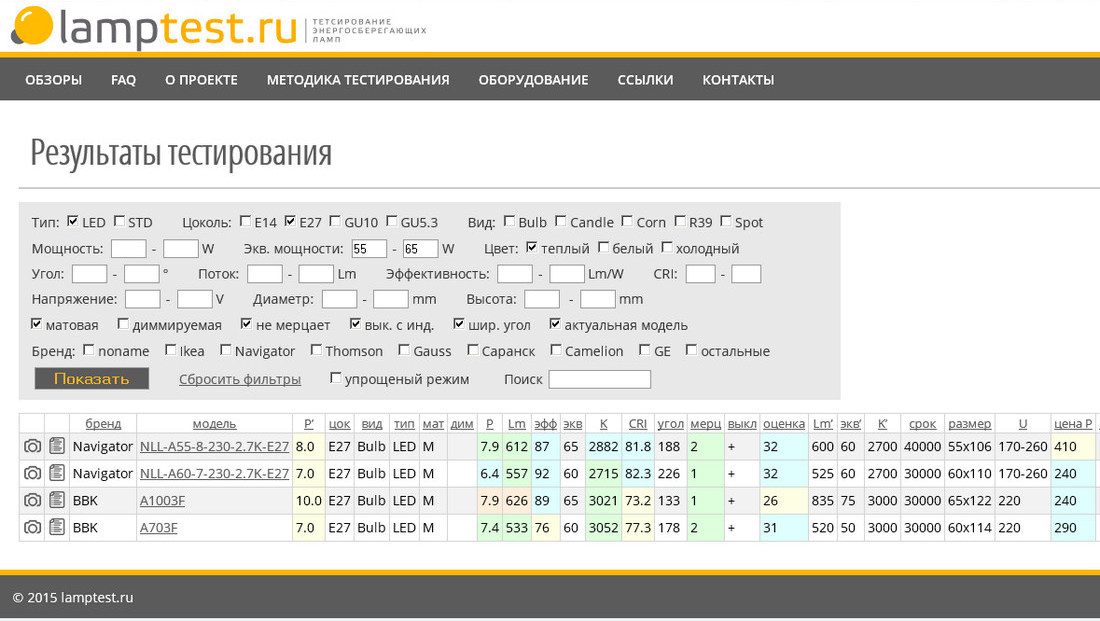
Task: Tick the Spot checkbox
Action: [x=725, y=221]
